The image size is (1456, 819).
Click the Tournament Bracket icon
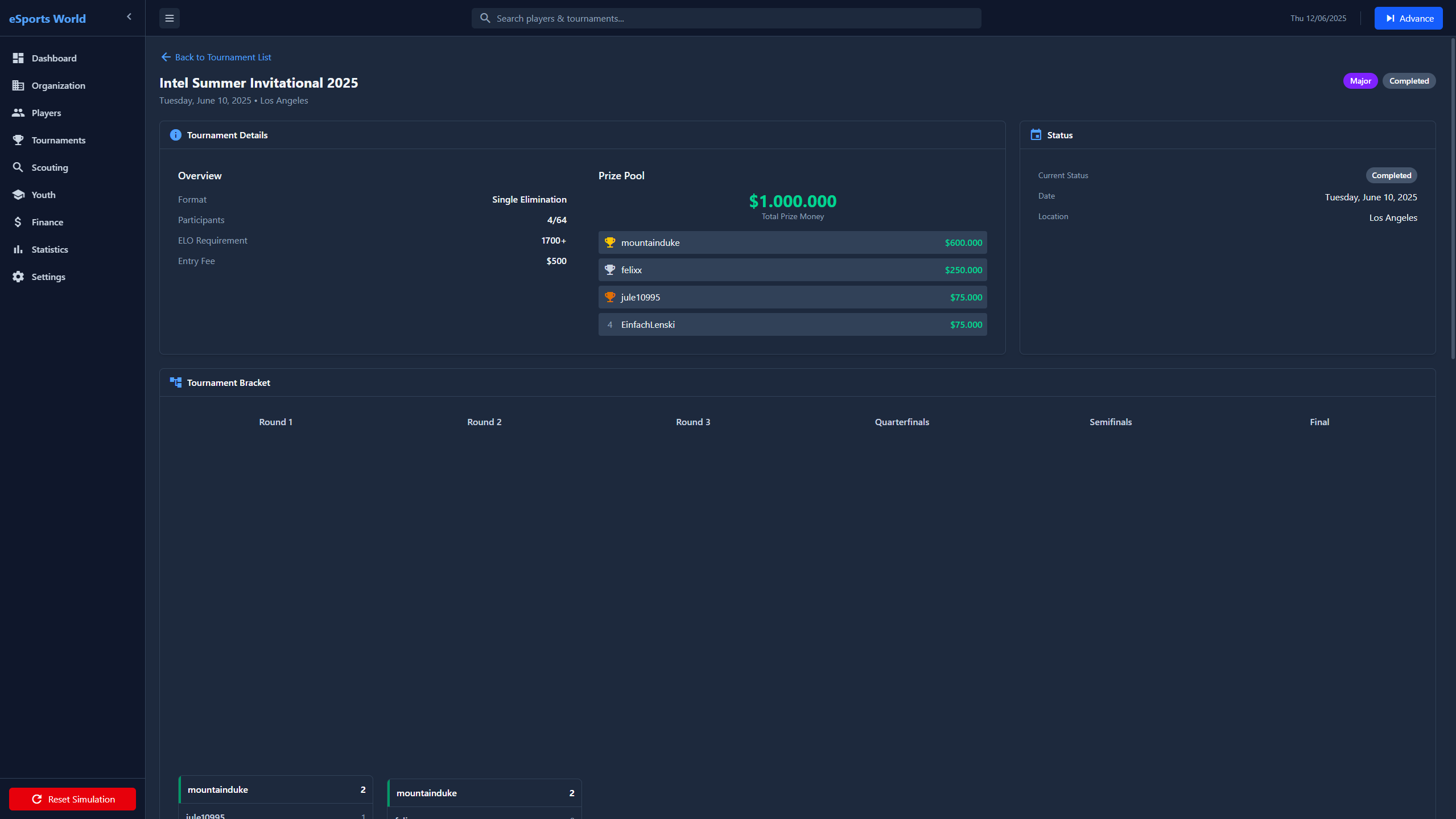176,382
